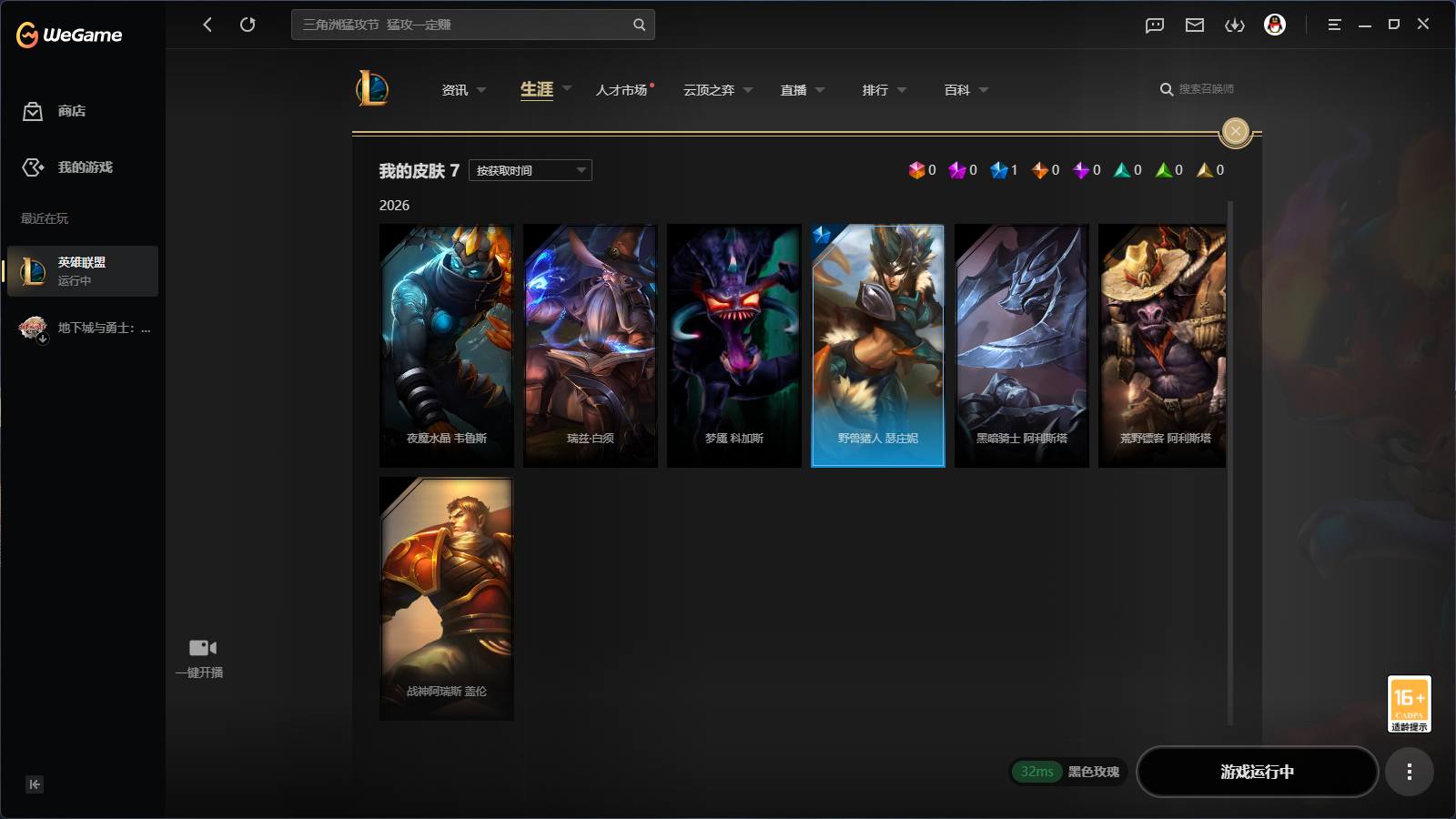Open the hamburger main menu icon
This screenshot has width=1456, height=819.
click(x=1334, y=25)
